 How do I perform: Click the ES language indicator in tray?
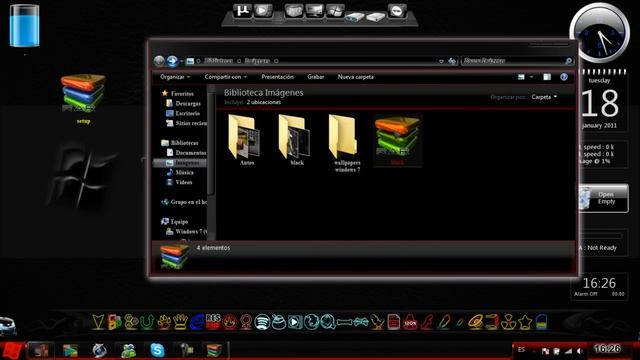[x=521, y=350]
